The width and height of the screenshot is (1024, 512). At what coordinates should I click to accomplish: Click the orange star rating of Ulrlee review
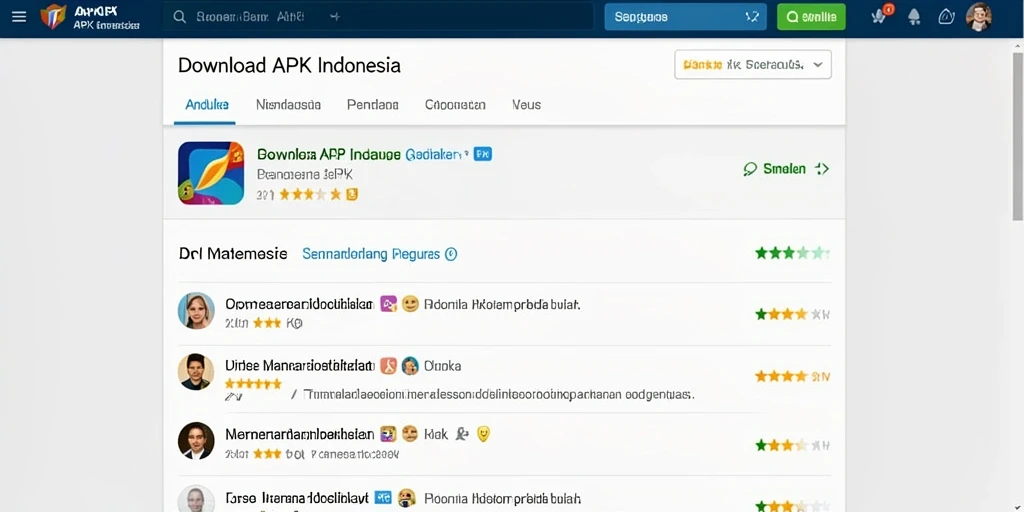(792, 376)
